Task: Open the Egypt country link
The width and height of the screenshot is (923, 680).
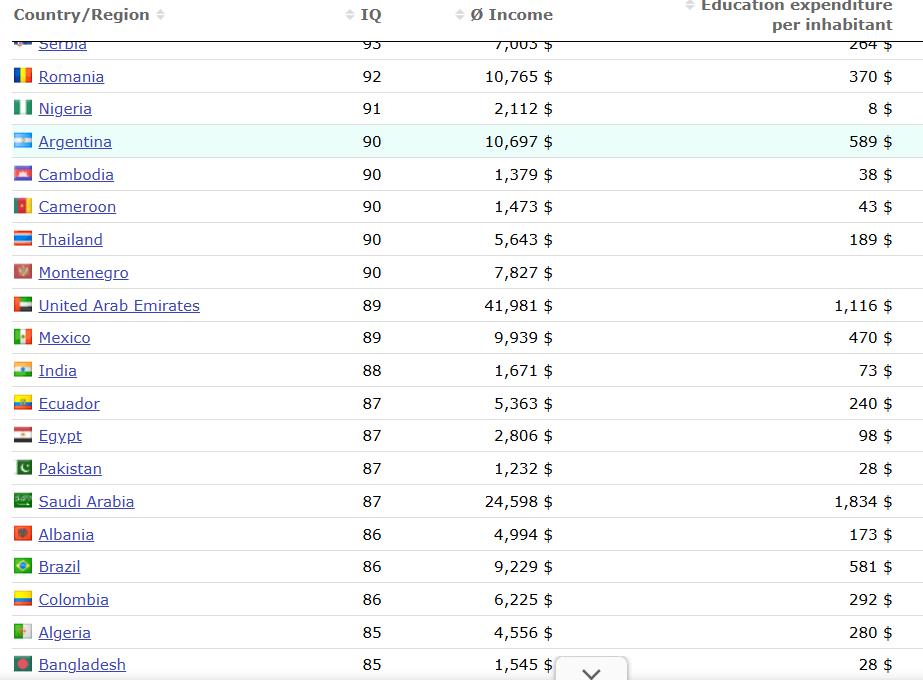Action: click(60, 436)
